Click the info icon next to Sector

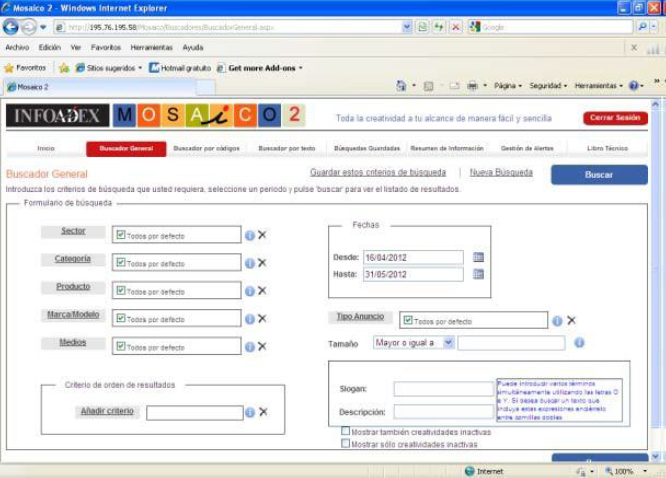pyautogui.click(x=250, y=235)
